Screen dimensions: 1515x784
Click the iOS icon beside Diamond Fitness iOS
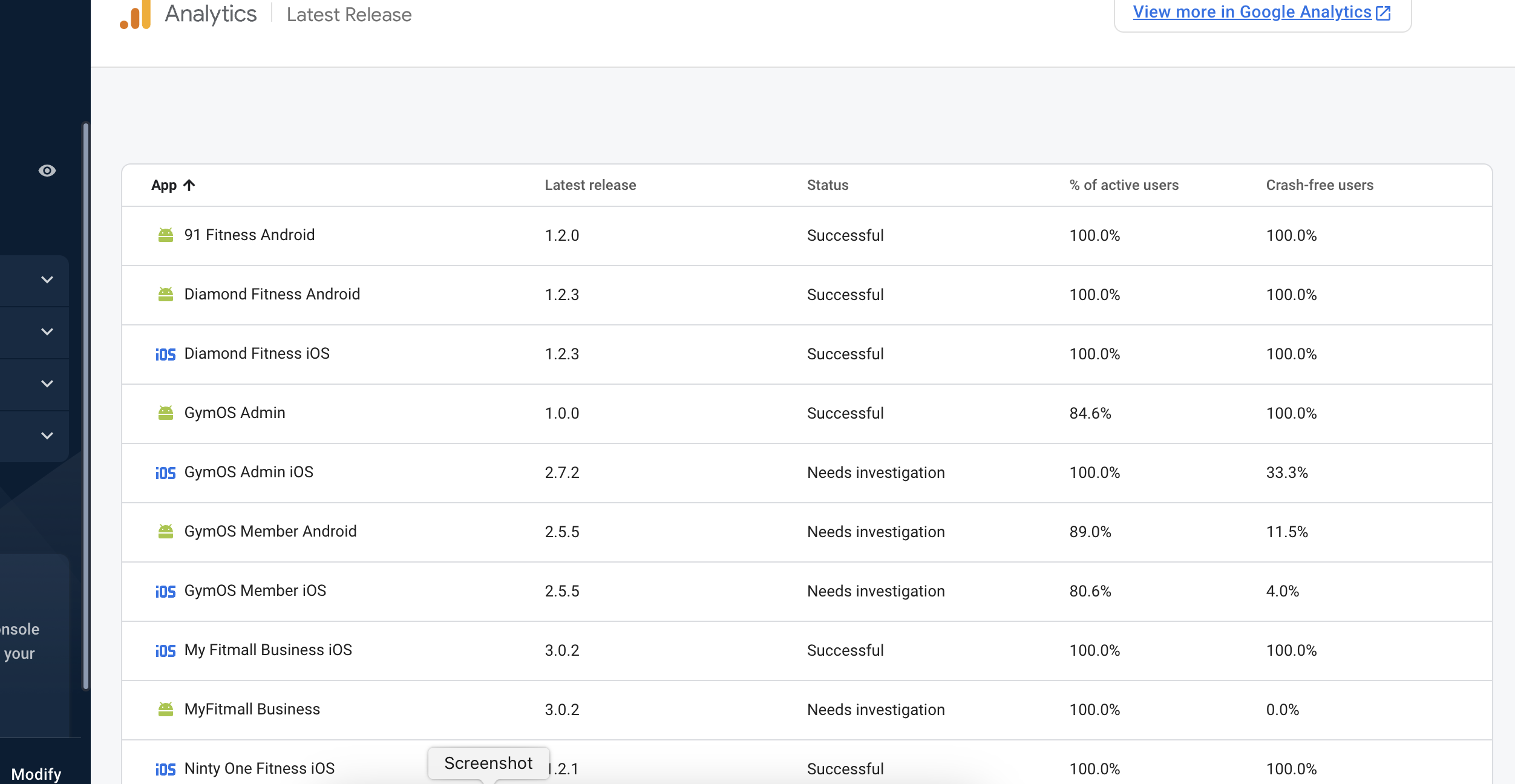click(166, 354)
